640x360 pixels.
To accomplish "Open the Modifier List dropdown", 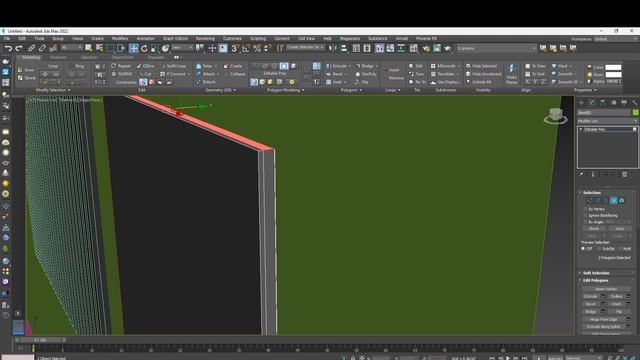I will point(607,121).
